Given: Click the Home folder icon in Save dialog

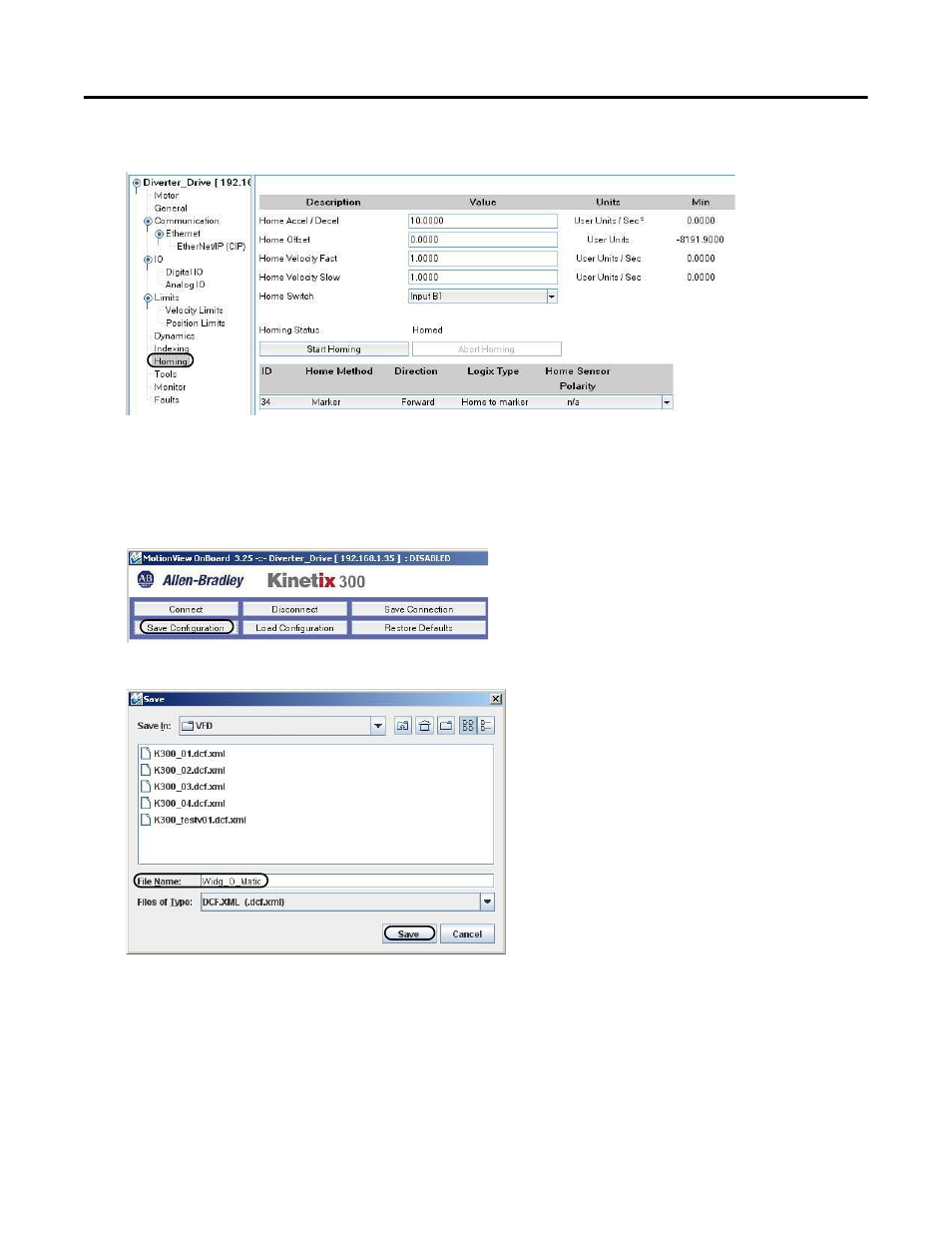Looking at the screenshot, I should coord(424,726).
